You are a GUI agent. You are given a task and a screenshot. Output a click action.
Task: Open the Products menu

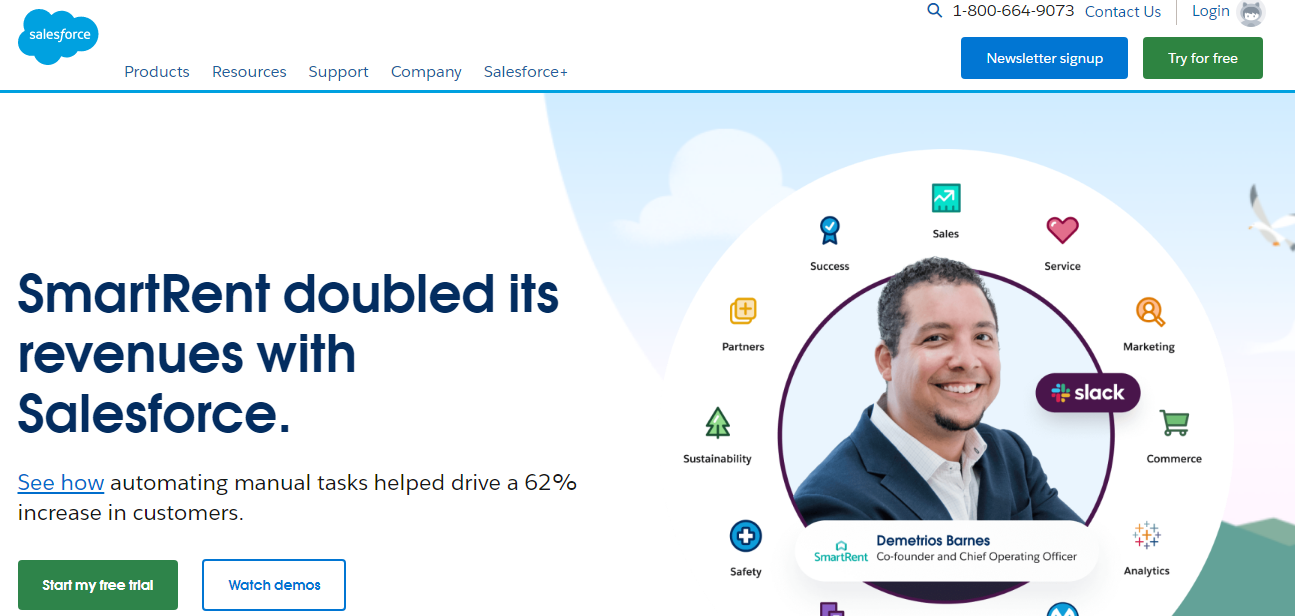157,72
